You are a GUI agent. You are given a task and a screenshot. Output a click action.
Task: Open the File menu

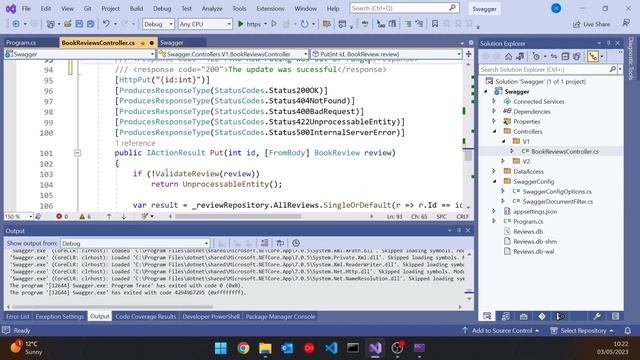point(26,8)
